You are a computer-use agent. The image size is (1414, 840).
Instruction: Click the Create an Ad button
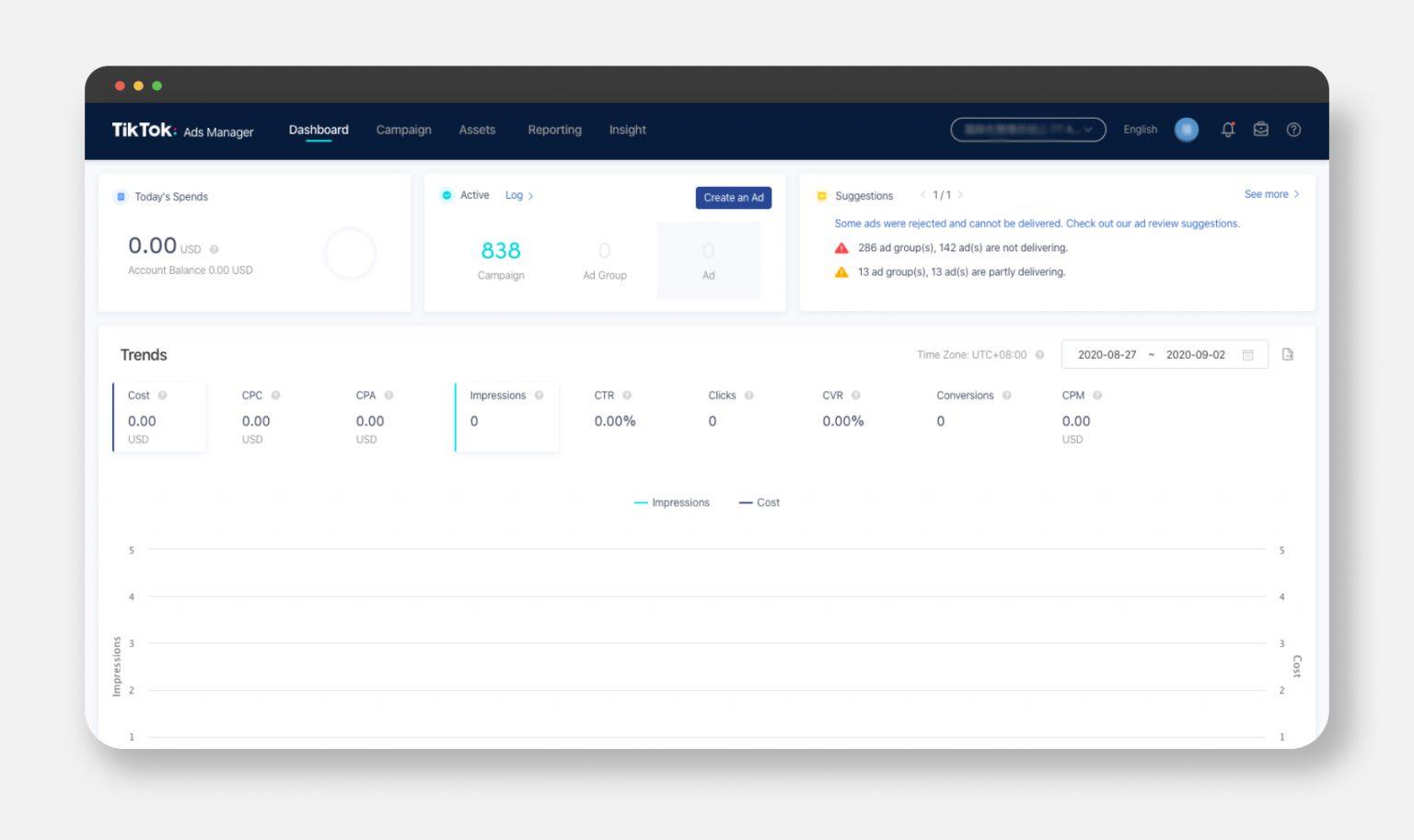pos(733,198)
